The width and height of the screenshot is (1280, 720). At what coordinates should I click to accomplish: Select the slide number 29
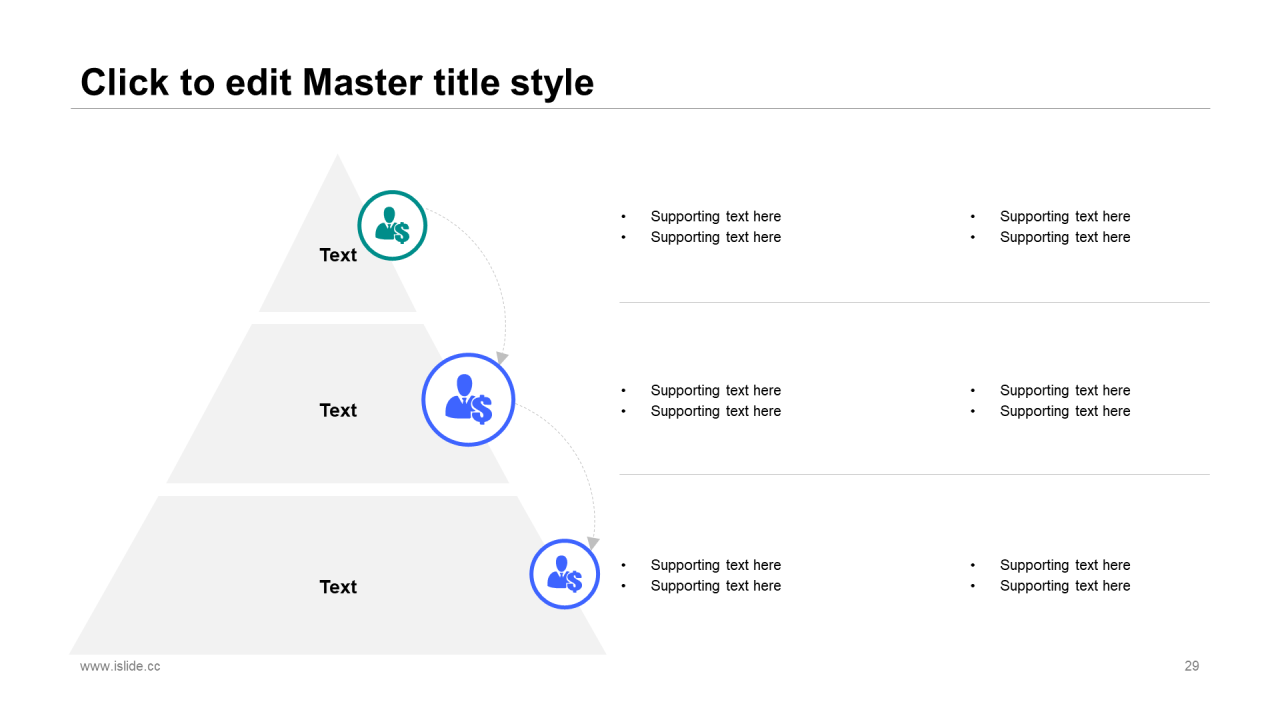[x=1192, y=666]
